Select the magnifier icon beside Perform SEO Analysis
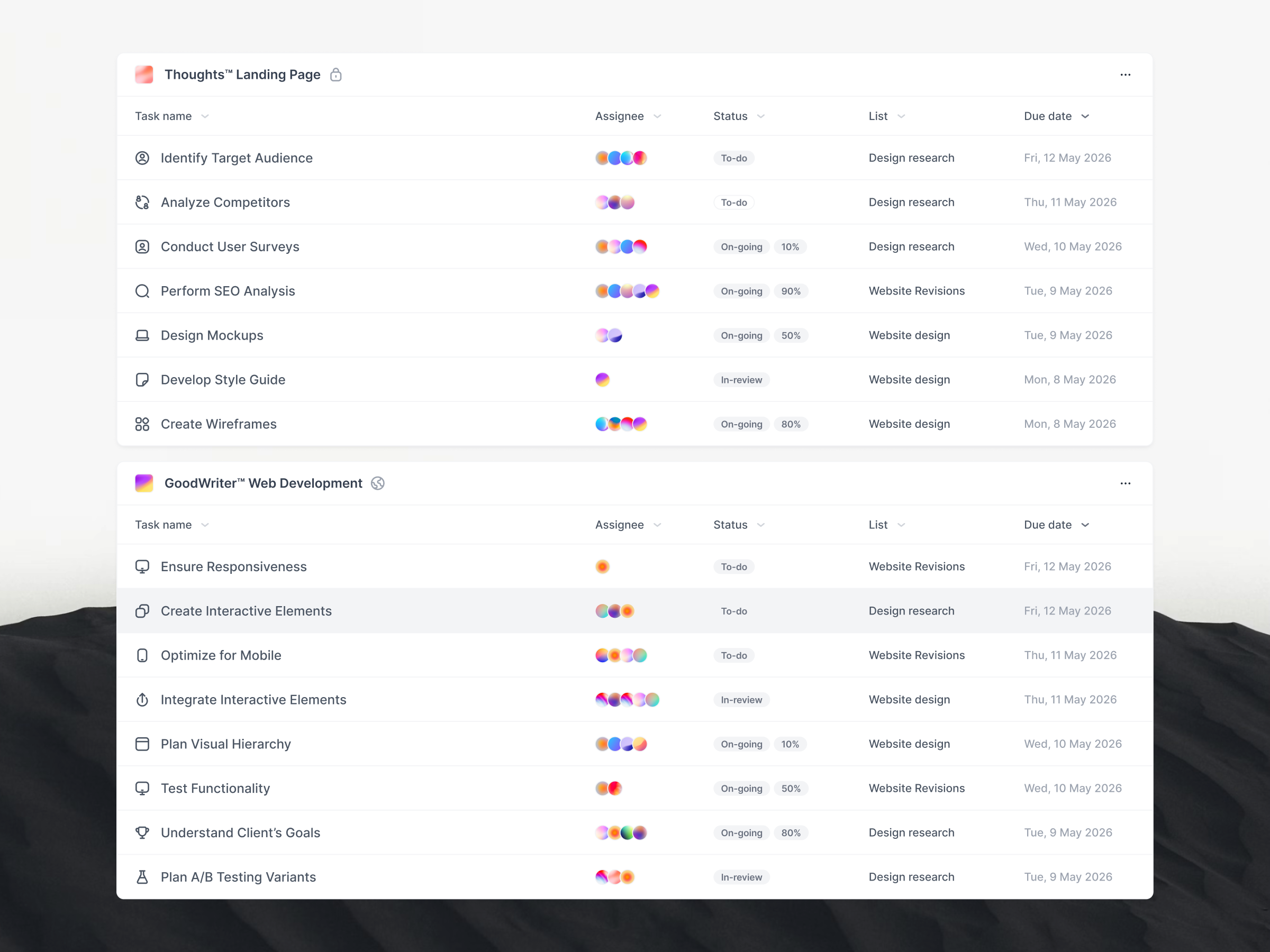 pyautogui.click(x=142, y=291)
